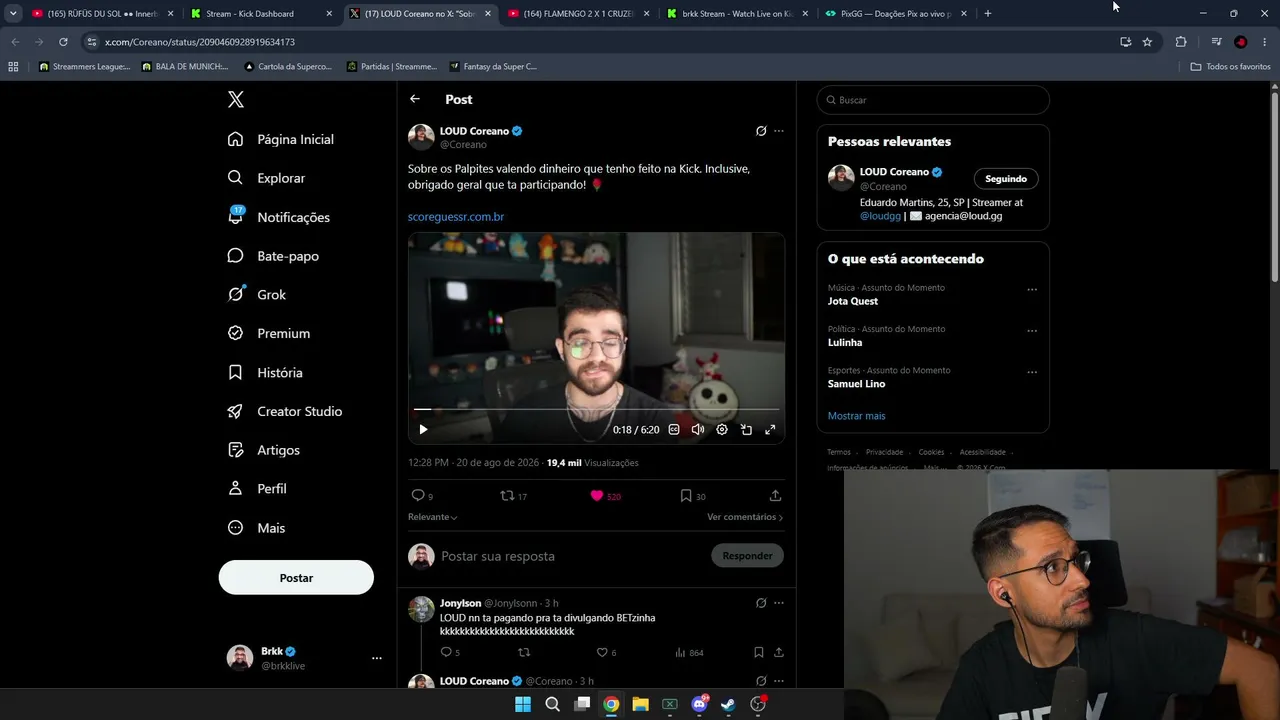
Task: Open the Samuel Lino trending topic
Action: (856, 384)
